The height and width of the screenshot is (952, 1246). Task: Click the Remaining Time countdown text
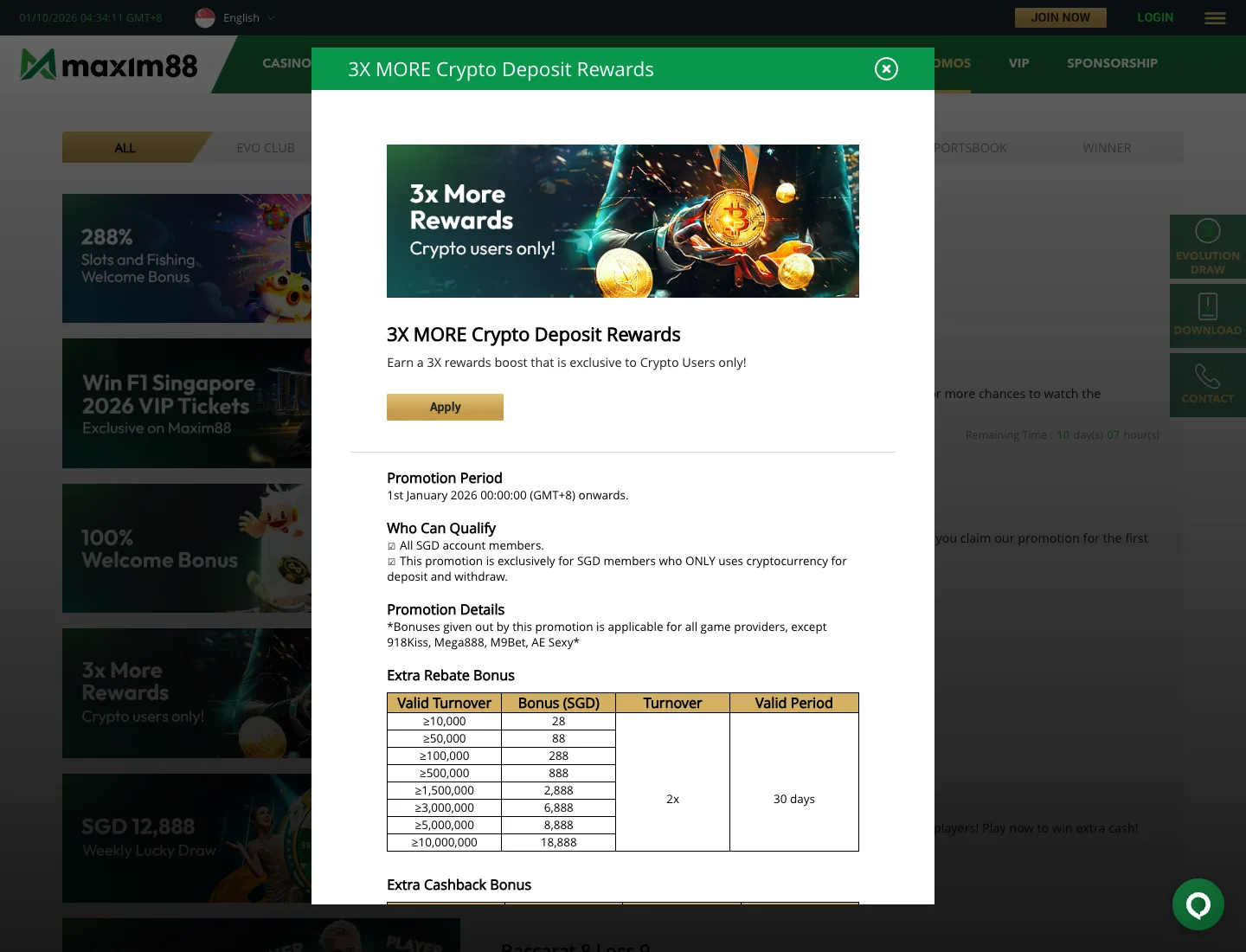coord(1062,434)
